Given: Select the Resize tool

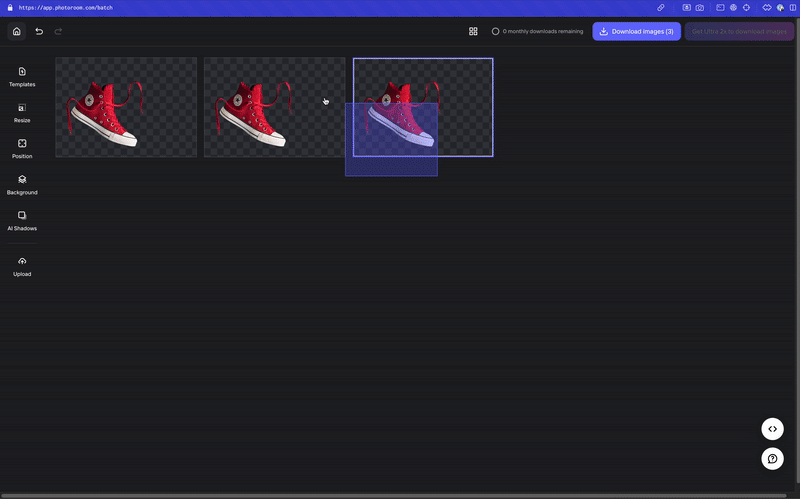Looking at the screenshot, I should click(x=22, y=112).
